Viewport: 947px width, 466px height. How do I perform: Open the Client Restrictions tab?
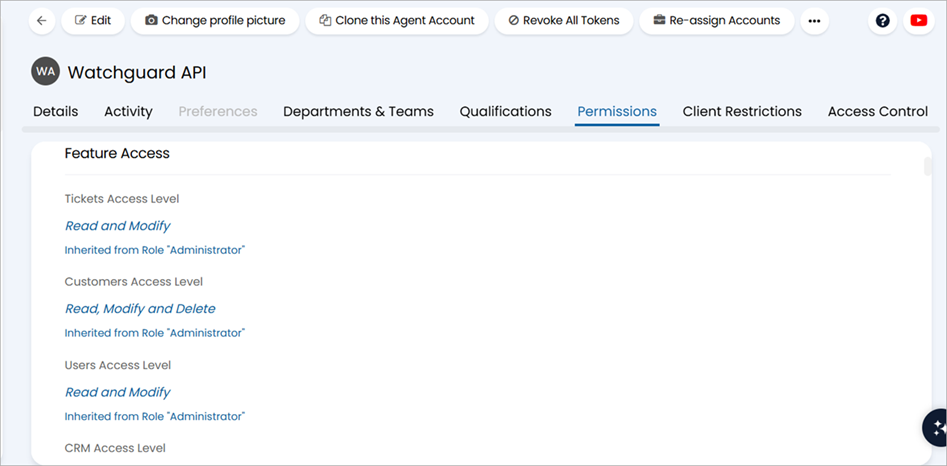[x=742, y=112]
